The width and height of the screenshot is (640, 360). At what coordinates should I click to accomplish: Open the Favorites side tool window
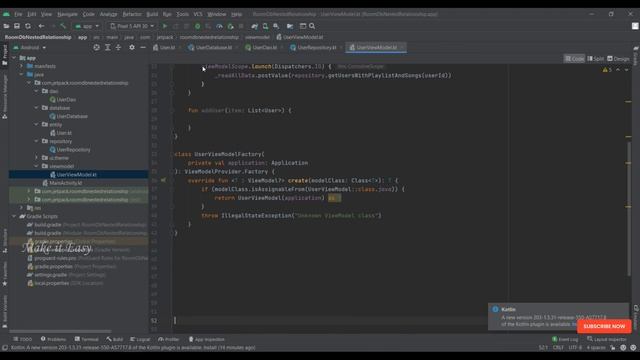(x=4, y=273)
